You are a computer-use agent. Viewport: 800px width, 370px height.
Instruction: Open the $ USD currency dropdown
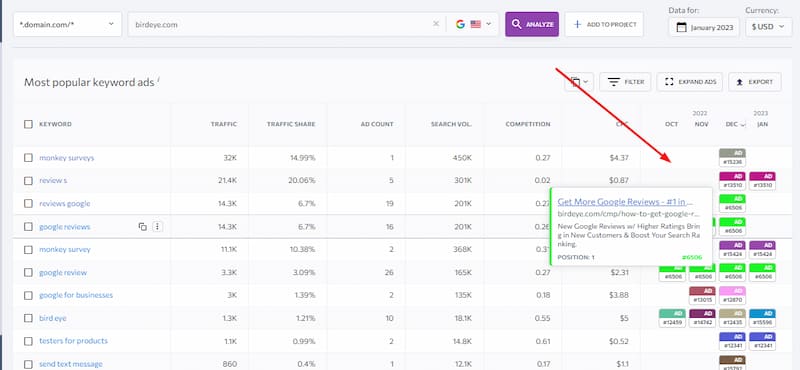(768, 27)
